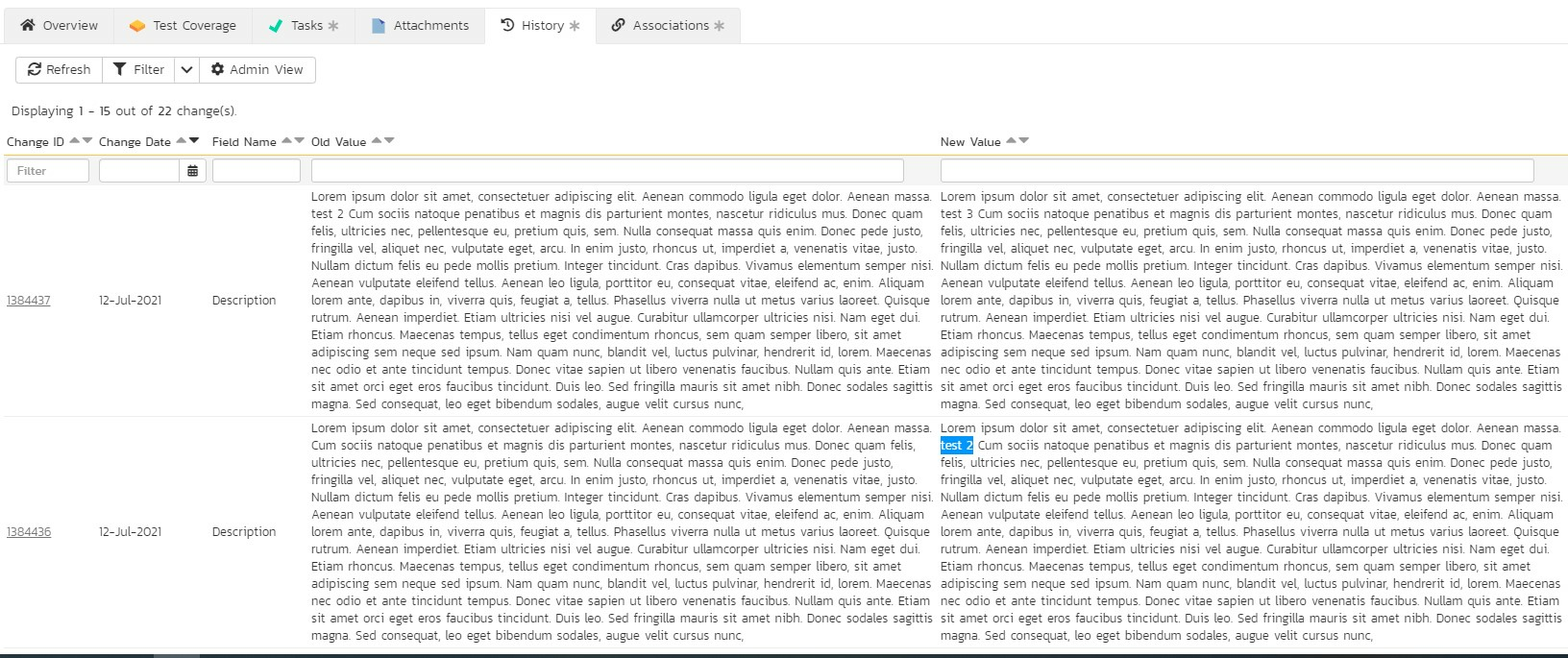Sort New Value ascending arrow
1568x658 pixels.
1011,141
